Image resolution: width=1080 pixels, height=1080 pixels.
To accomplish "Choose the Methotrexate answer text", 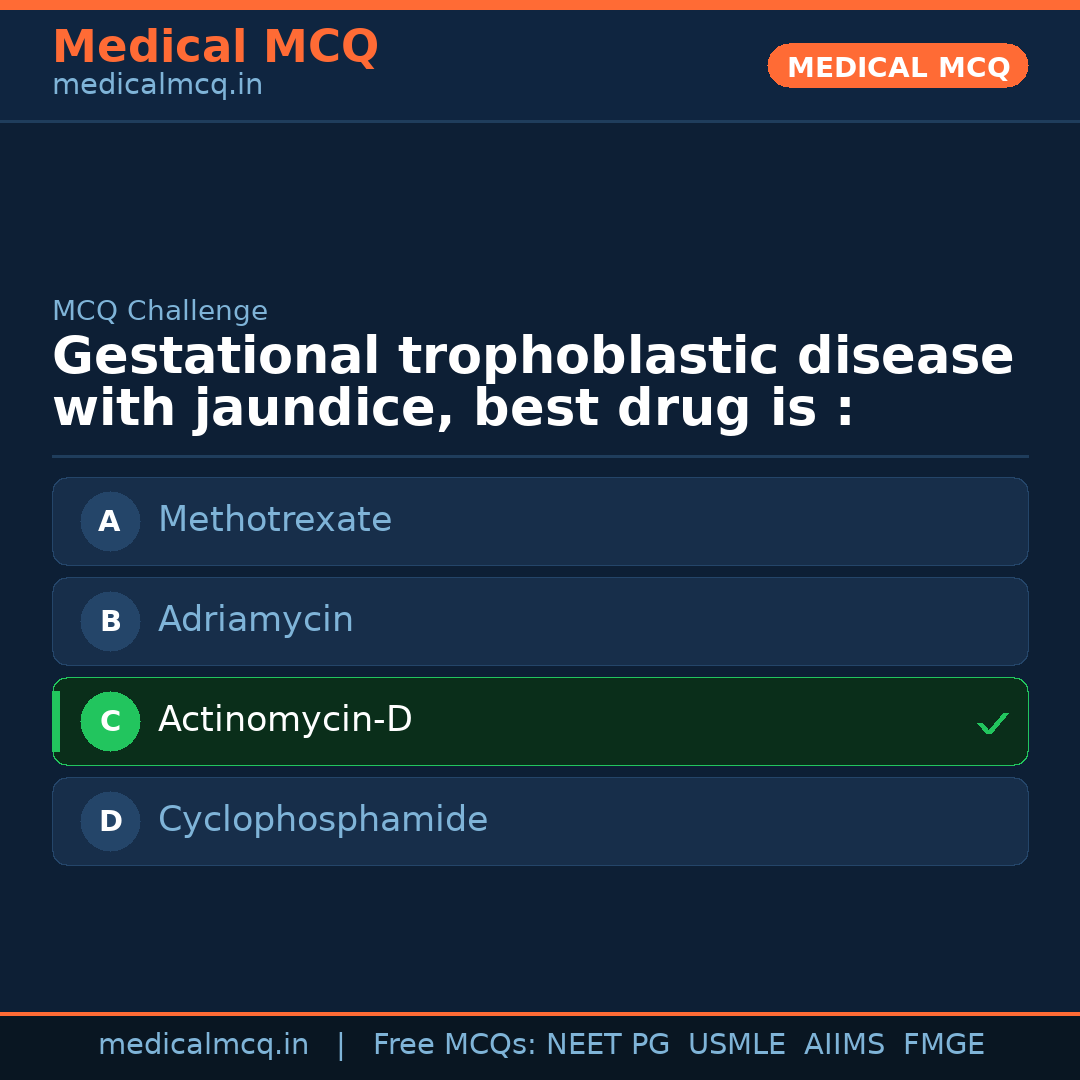I will 275,520.
